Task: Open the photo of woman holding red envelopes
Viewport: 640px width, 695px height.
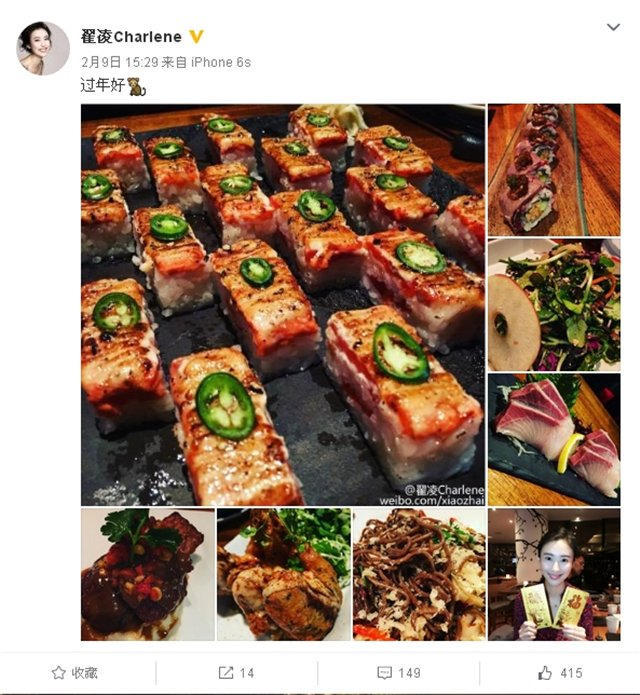Action: [554, 574]
